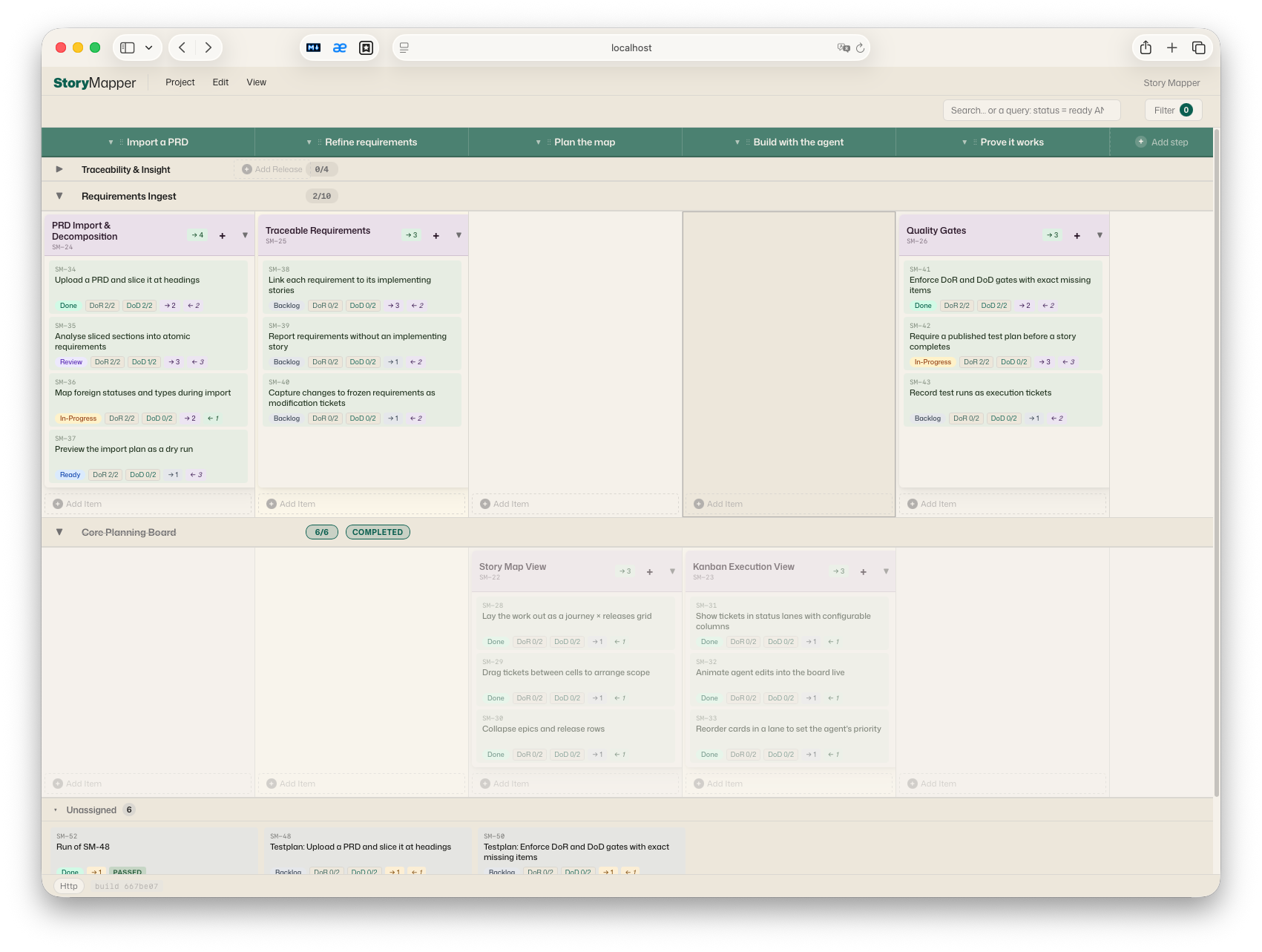This screenshot has height=952, width=1262.
Task: Open the View menu
Action: pyautogui.click(x=257, y=82)
